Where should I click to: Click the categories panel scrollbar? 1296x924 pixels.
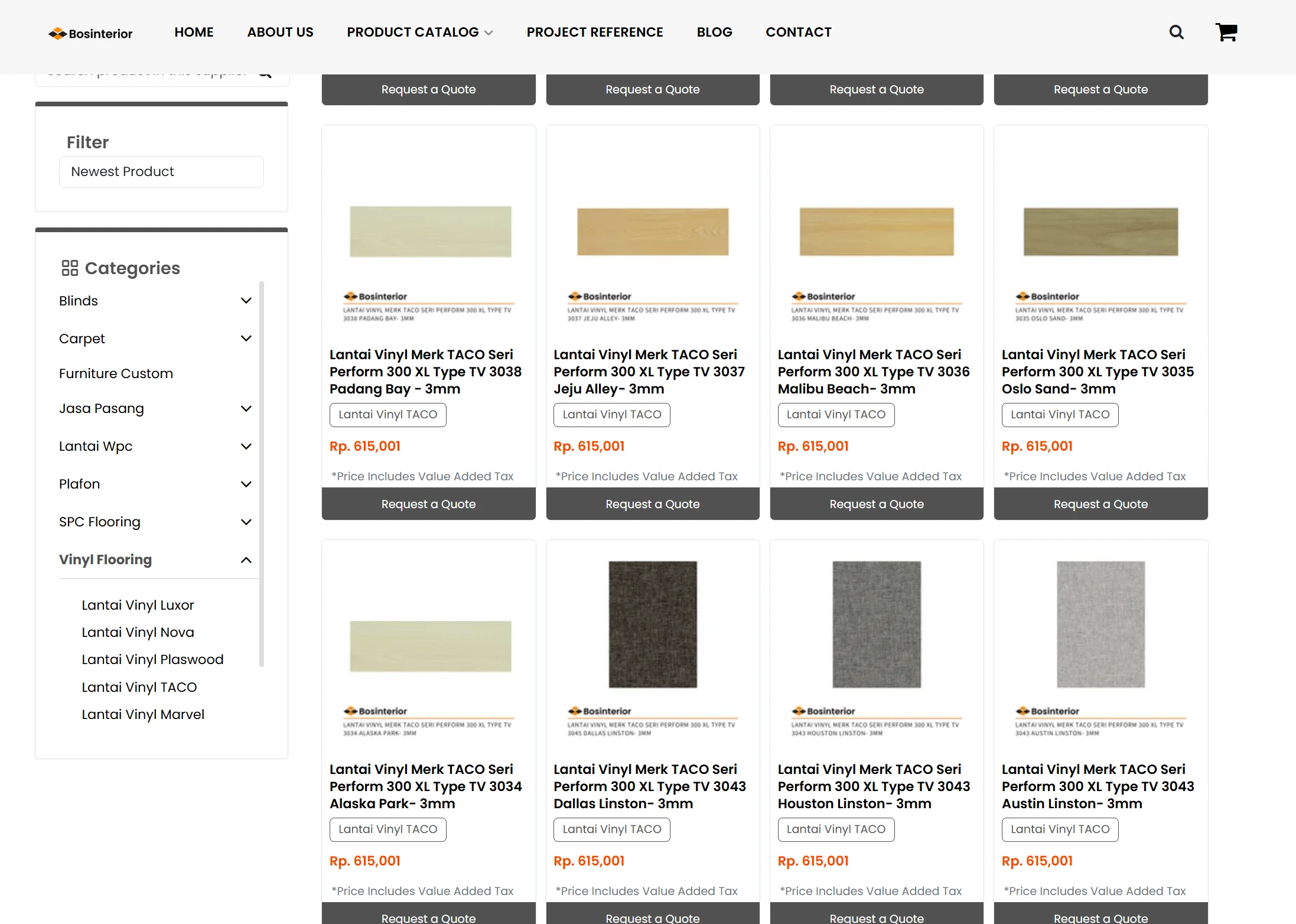pyautogui.click(x=262, y=474)
